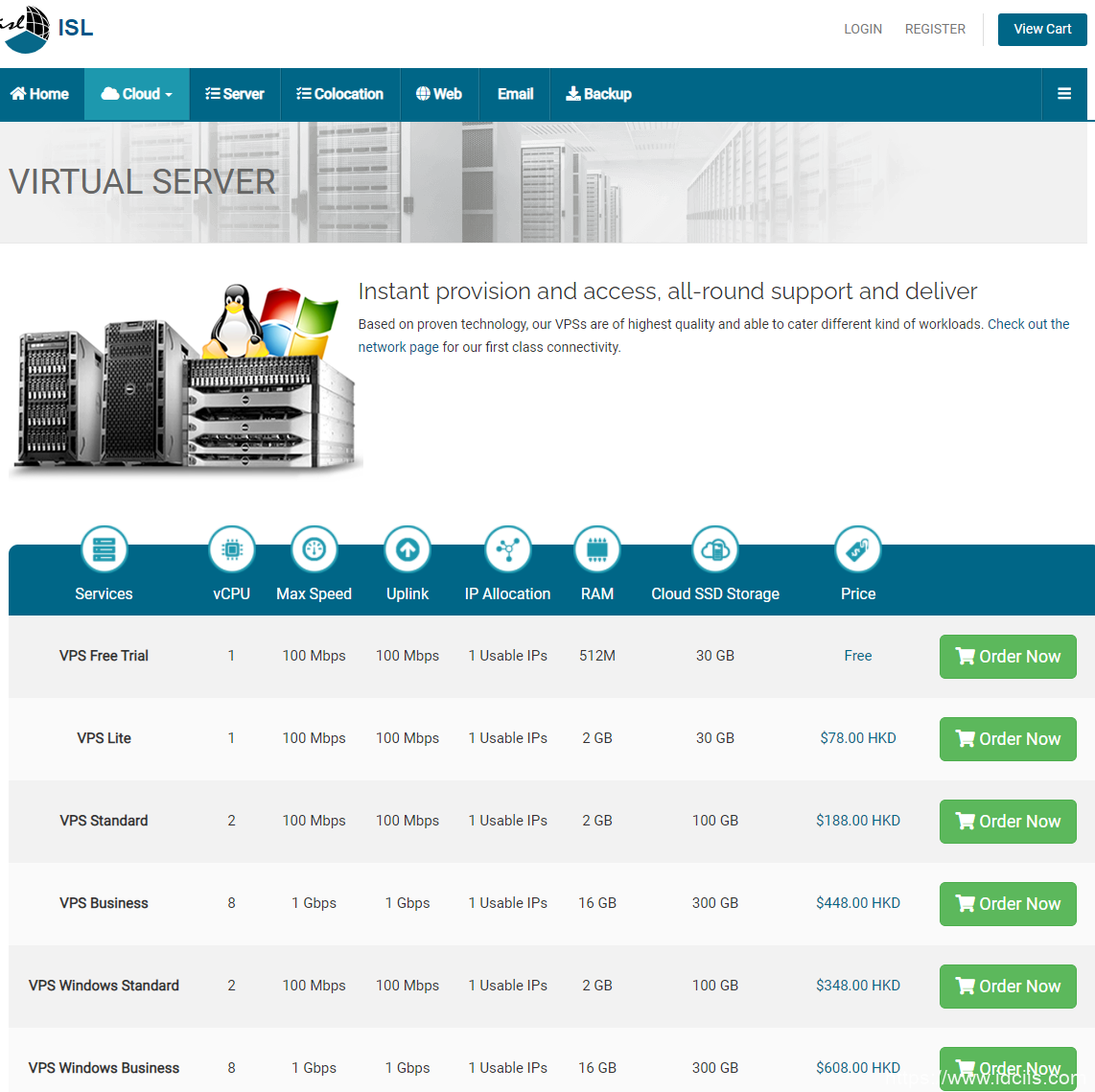
Task: Click the 'VPS Standard' service name
Action: click(105, 821)
